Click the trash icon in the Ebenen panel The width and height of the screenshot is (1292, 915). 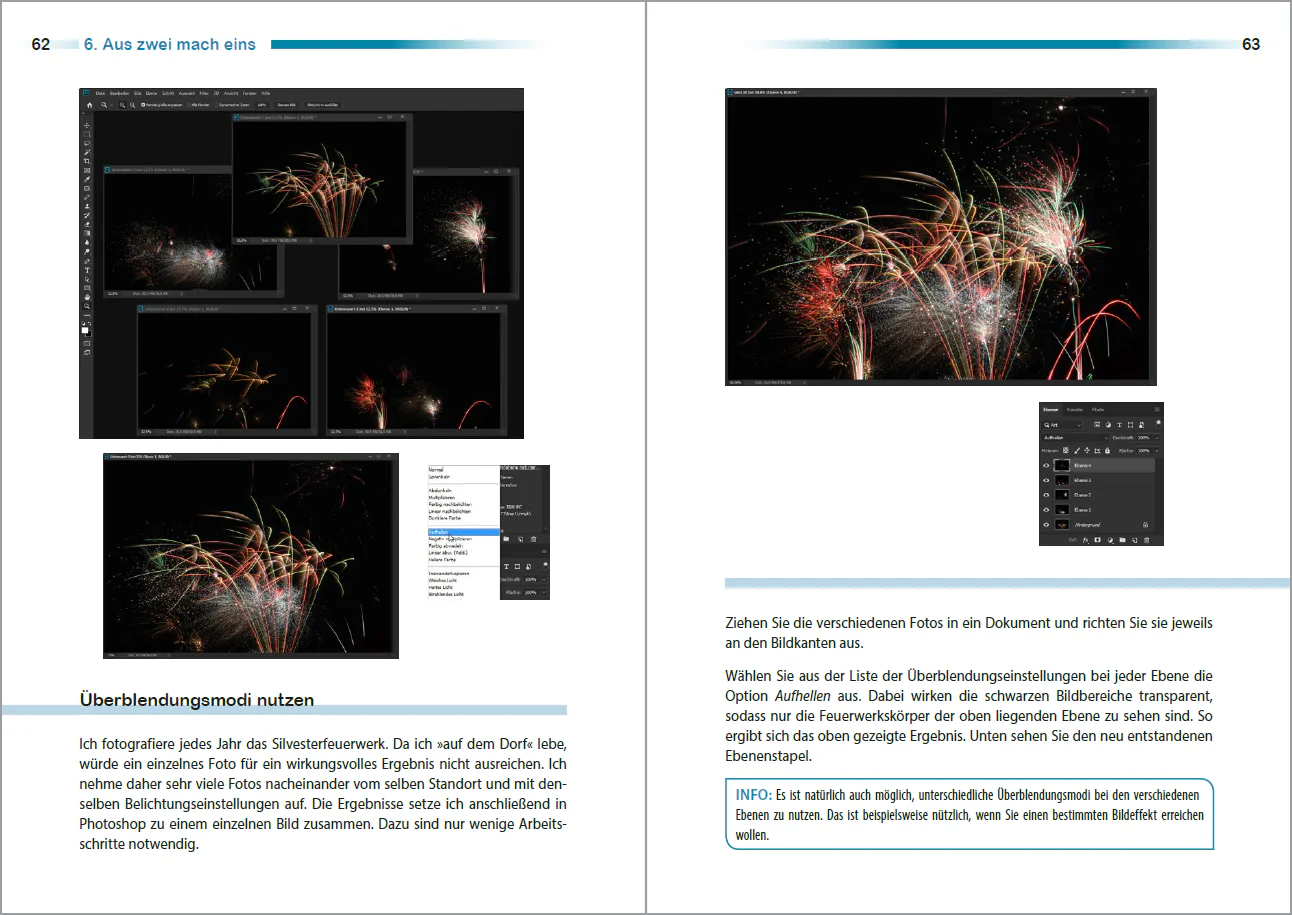click(x=1147, y=540)
